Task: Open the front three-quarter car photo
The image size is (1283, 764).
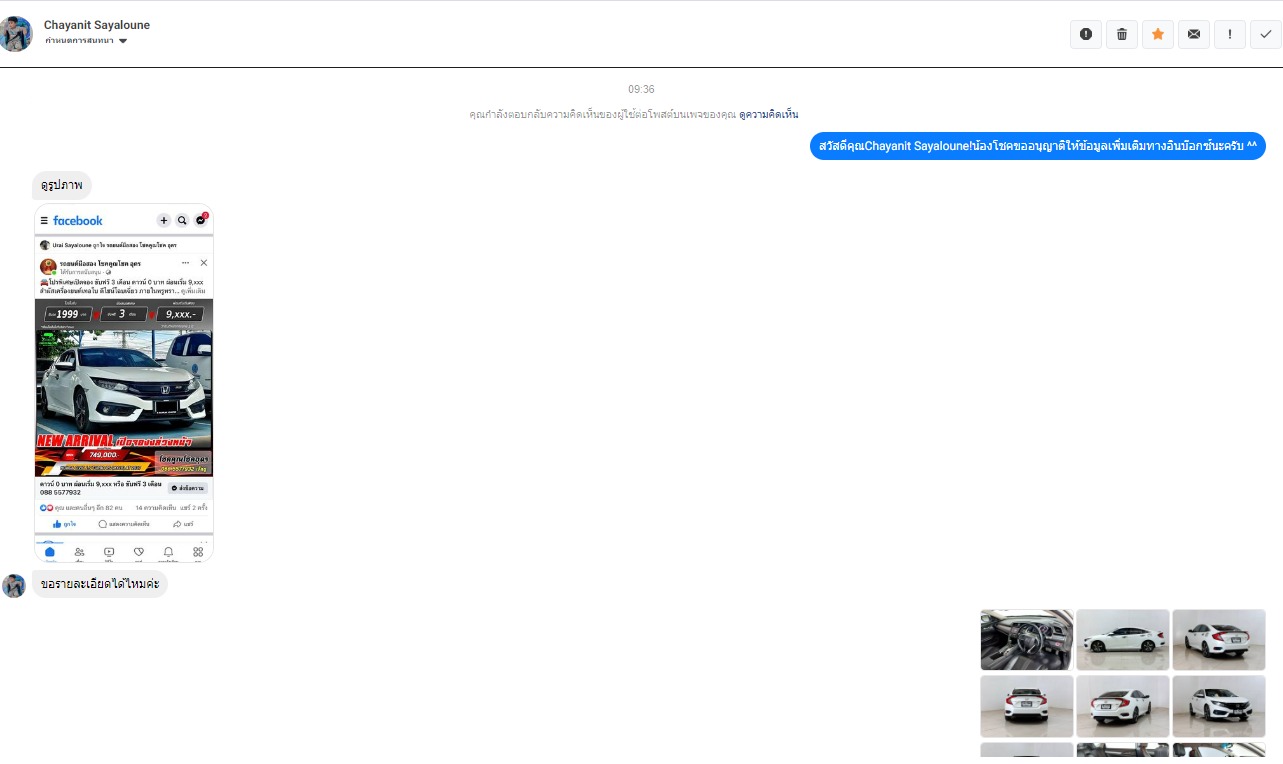Action: click(x=1219, y=706)
